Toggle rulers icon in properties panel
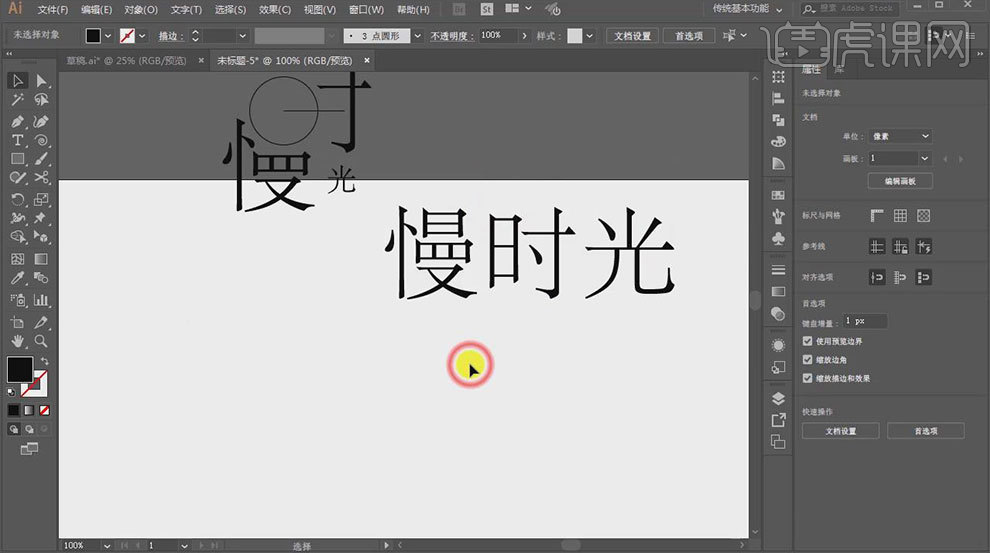The width and height of the screenshot is (990, 553). tap(877, 216)
